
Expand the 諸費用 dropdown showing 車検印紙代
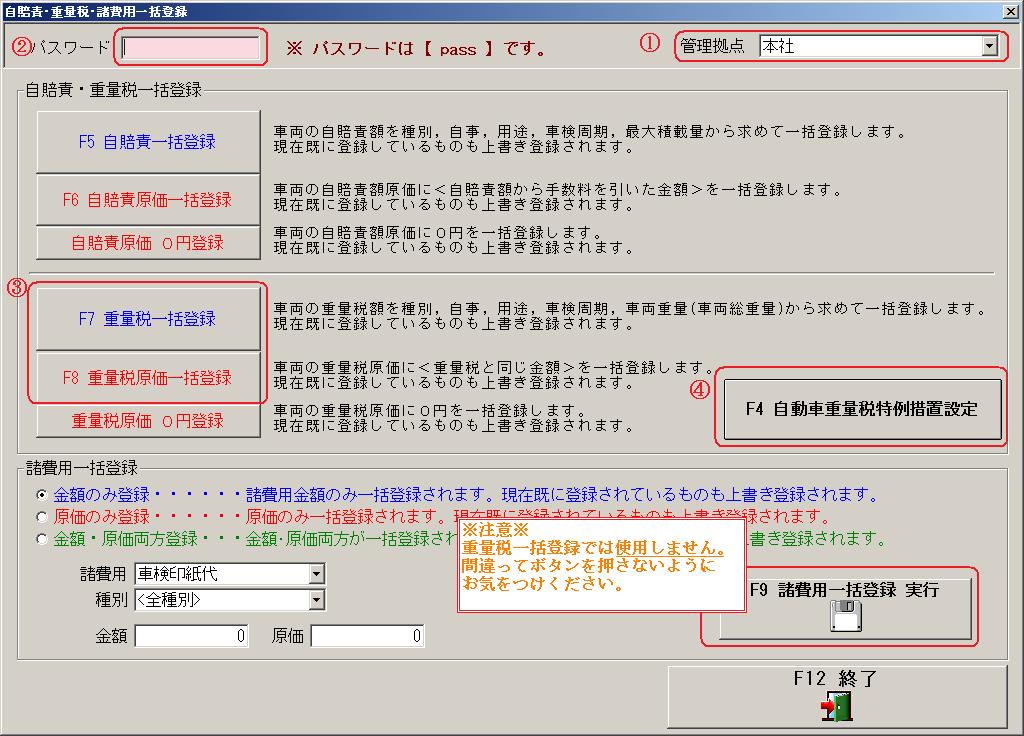[x=316, y=574]
